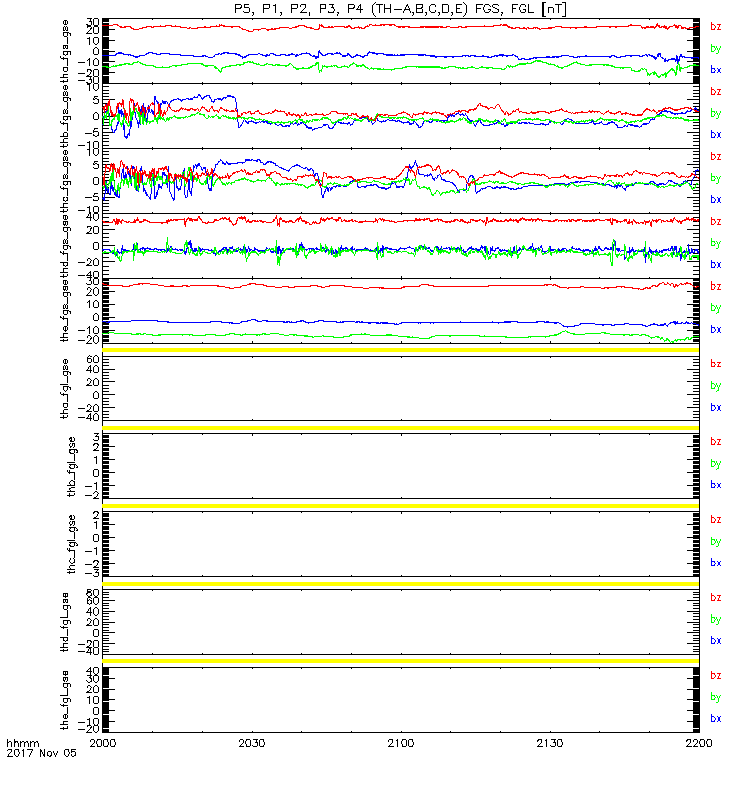Click the 2100 time tick label

[401, 743]
